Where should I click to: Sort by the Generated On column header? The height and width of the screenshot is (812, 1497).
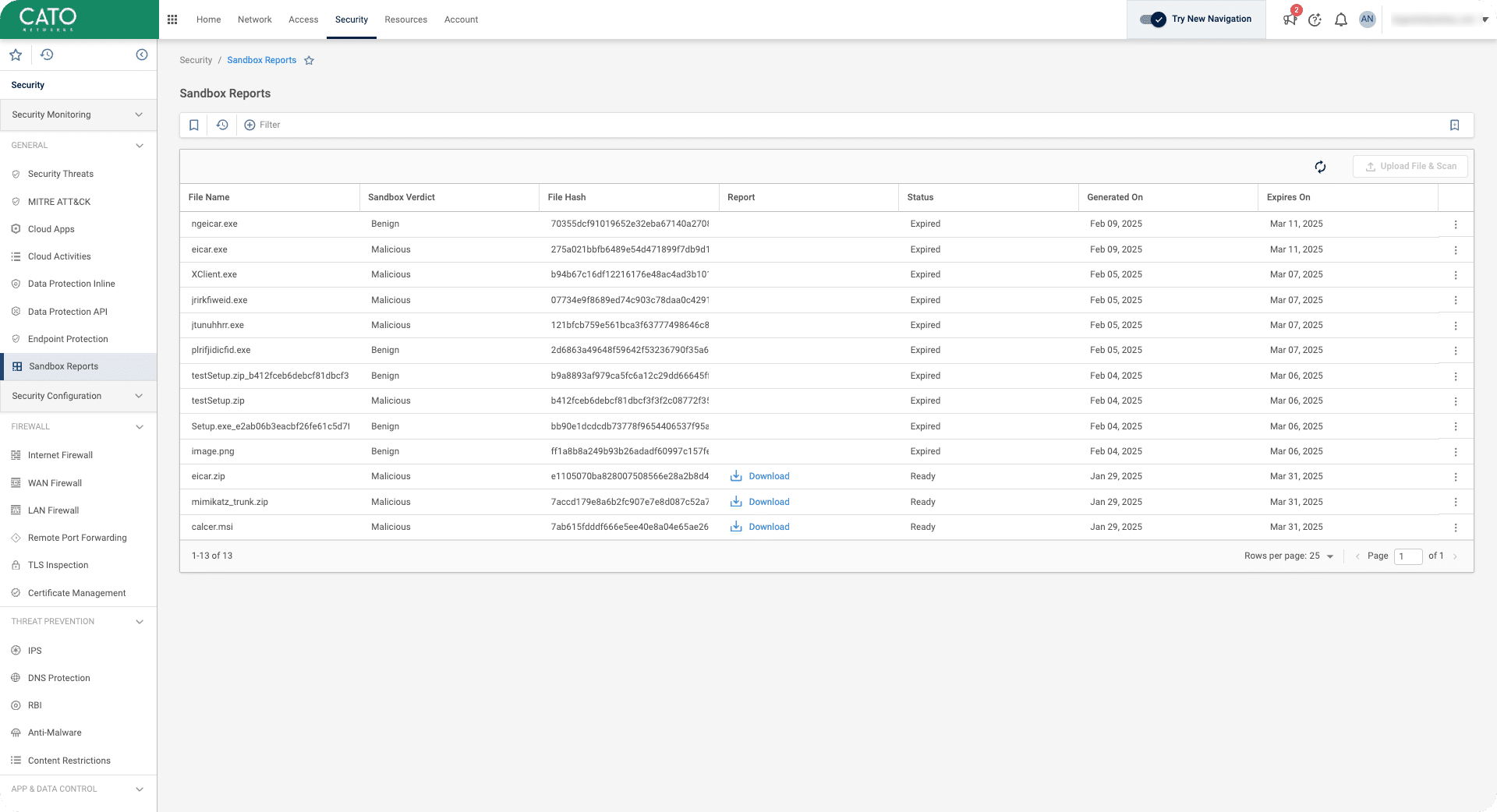1114,198
